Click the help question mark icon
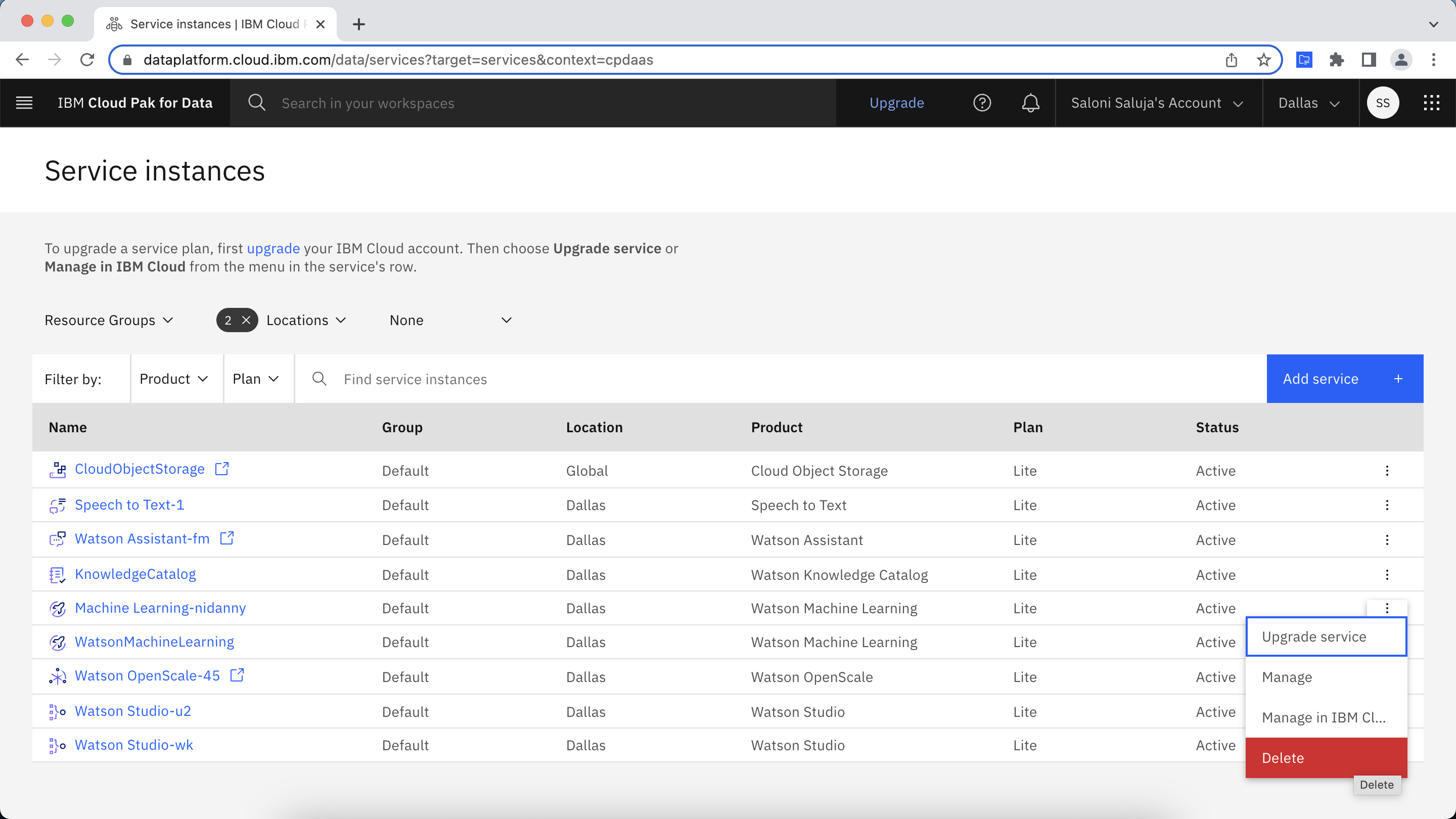Screen dimensions: 1456x819 pyautogui.click(x=983, y=103)
